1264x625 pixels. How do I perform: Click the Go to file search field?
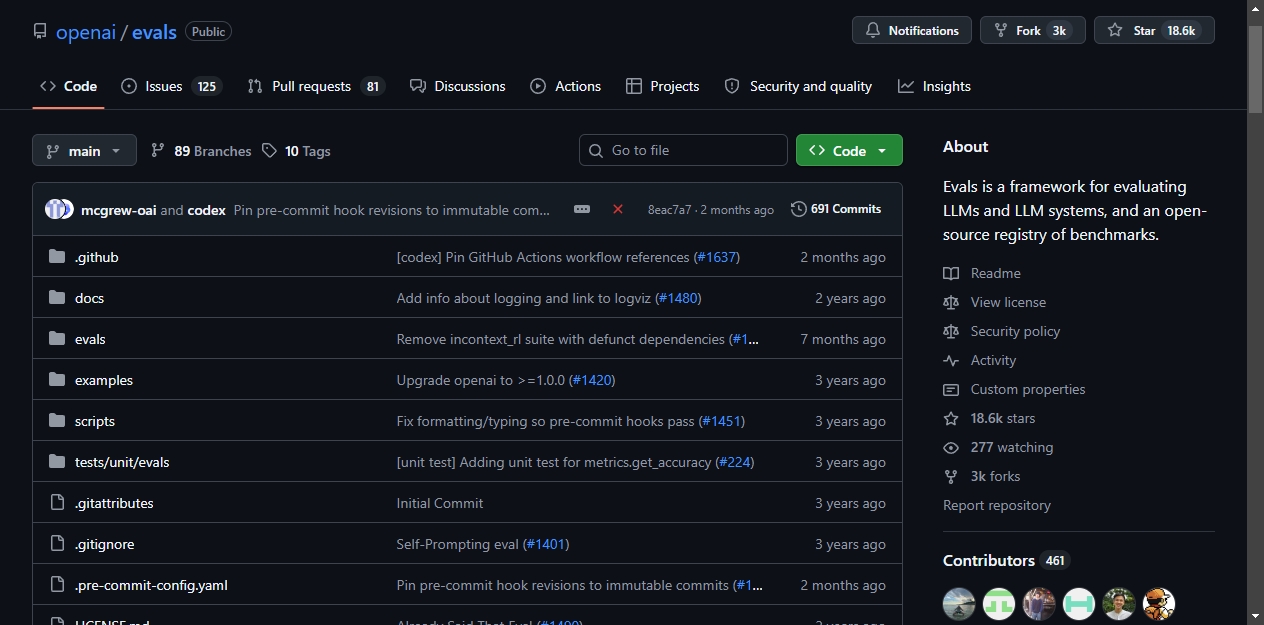pyautogui.click(x=683, y=150)
